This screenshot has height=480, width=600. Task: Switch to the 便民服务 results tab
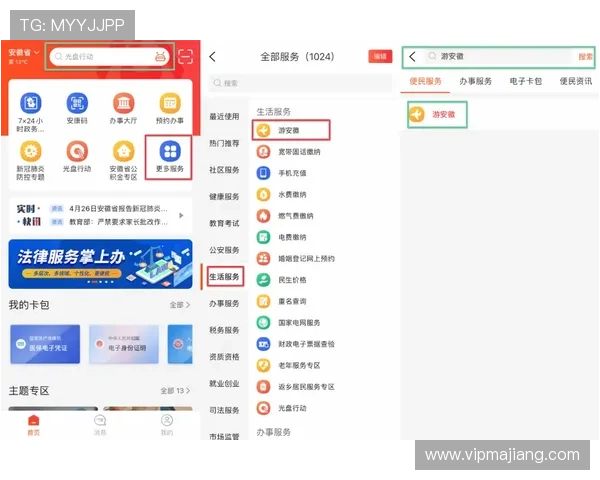426,81
